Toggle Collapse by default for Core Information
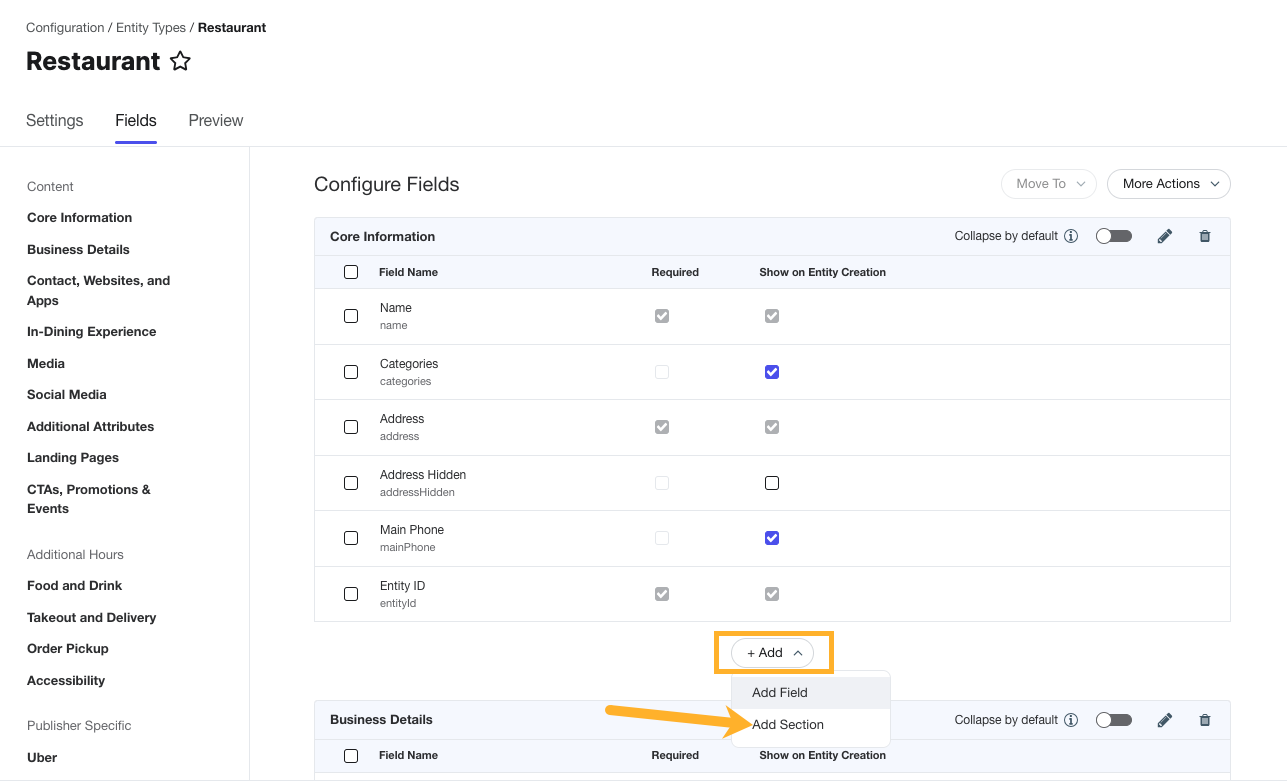 click(1113, 237)
